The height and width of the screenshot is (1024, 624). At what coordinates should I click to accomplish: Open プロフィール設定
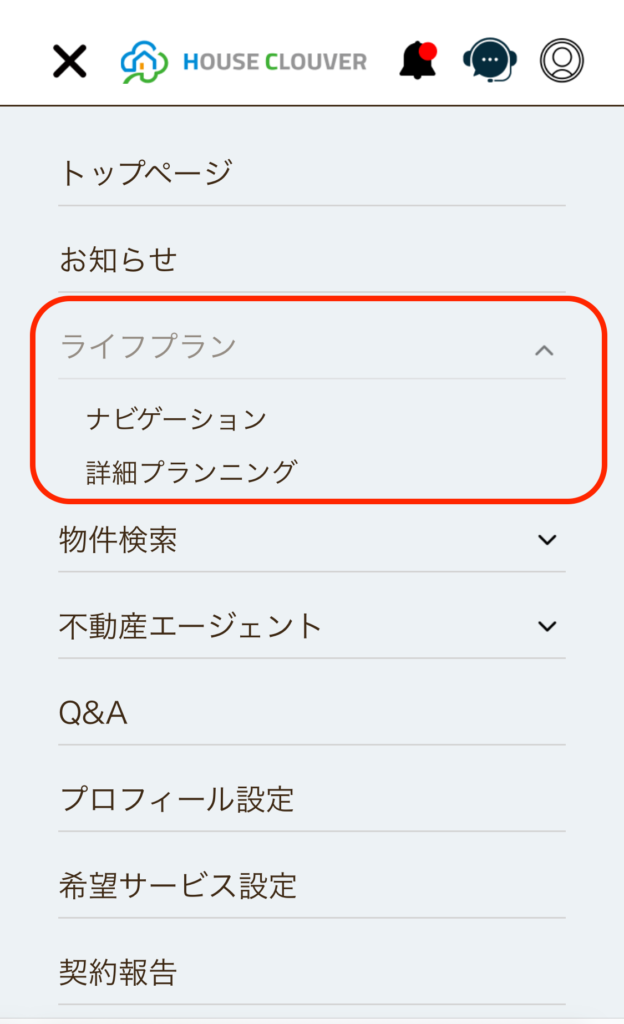pos(177,799)
